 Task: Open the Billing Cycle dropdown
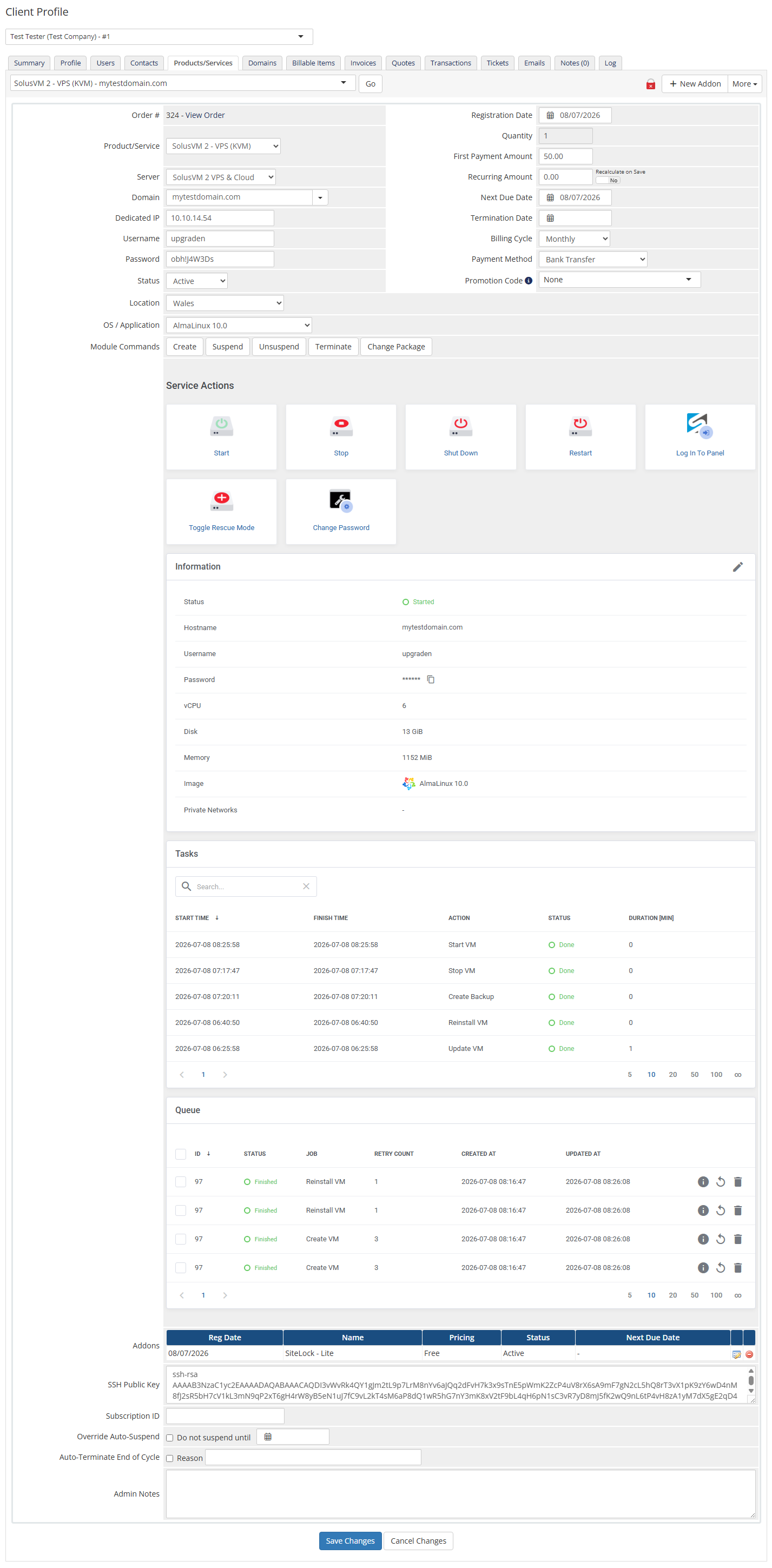coord(573,239)
